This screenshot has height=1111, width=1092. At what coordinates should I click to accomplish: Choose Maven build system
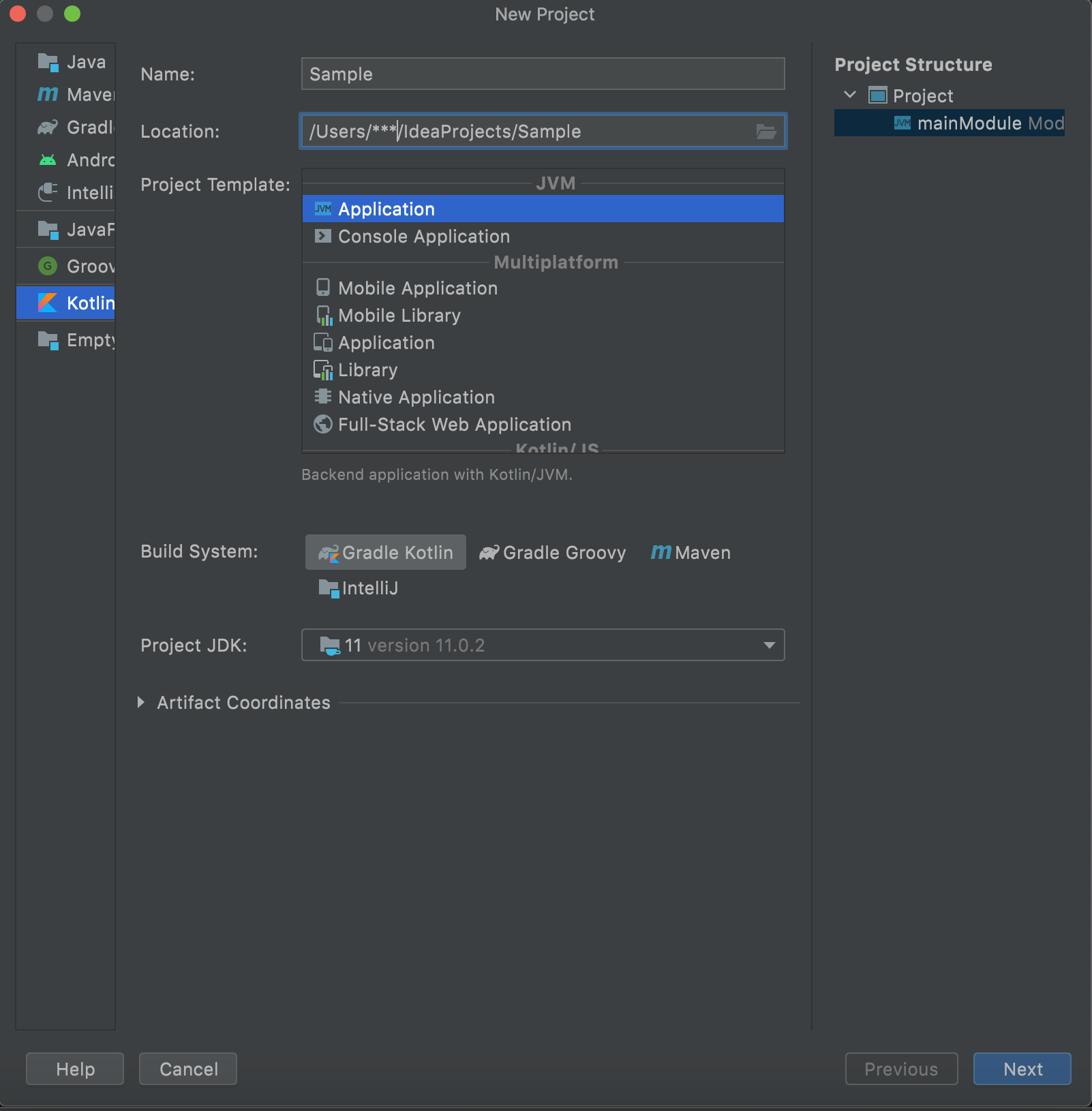pyautogui.click(x=690, y=552)
